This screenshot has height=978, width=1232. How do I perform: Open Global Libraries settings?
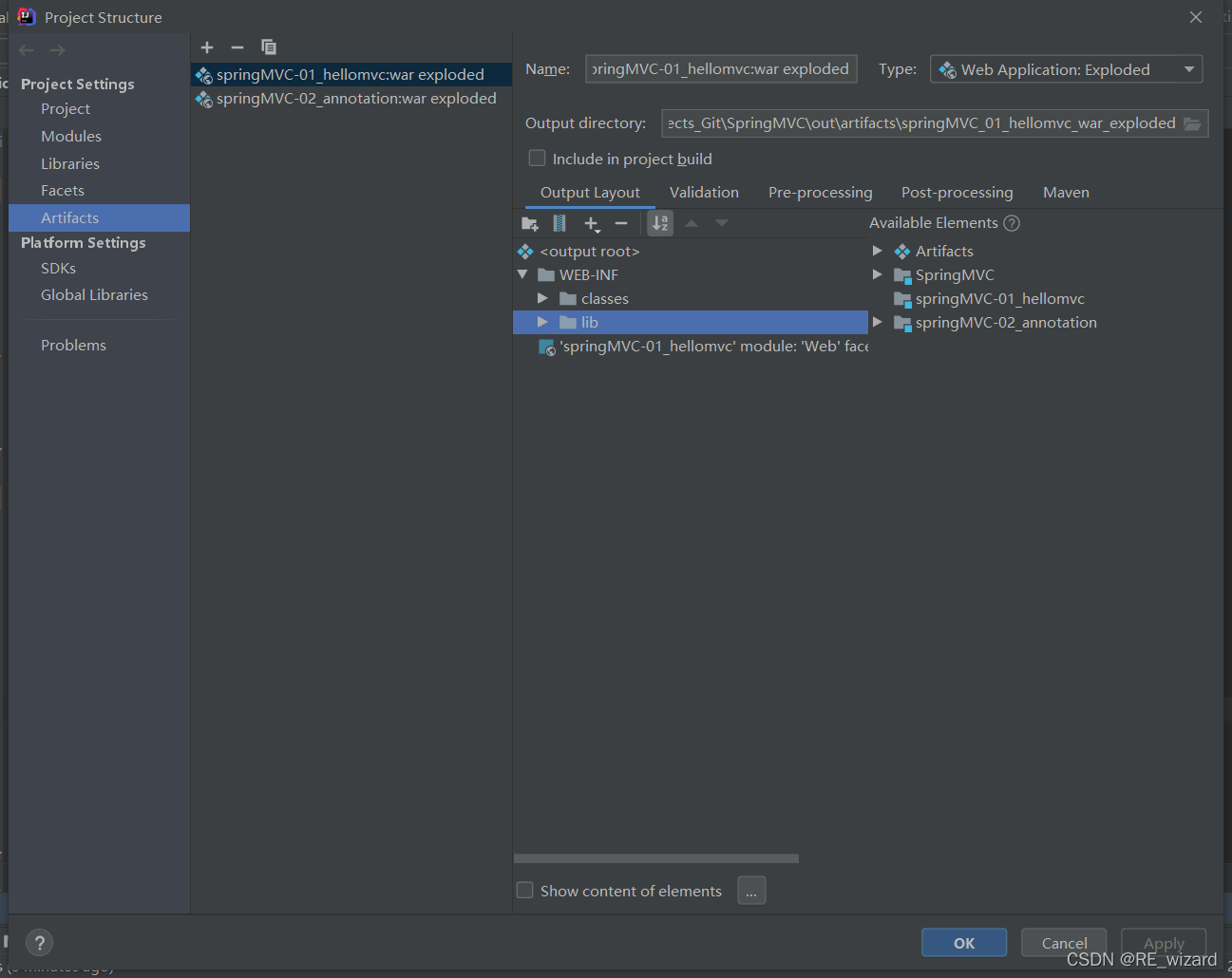click(x=94, y=295)
